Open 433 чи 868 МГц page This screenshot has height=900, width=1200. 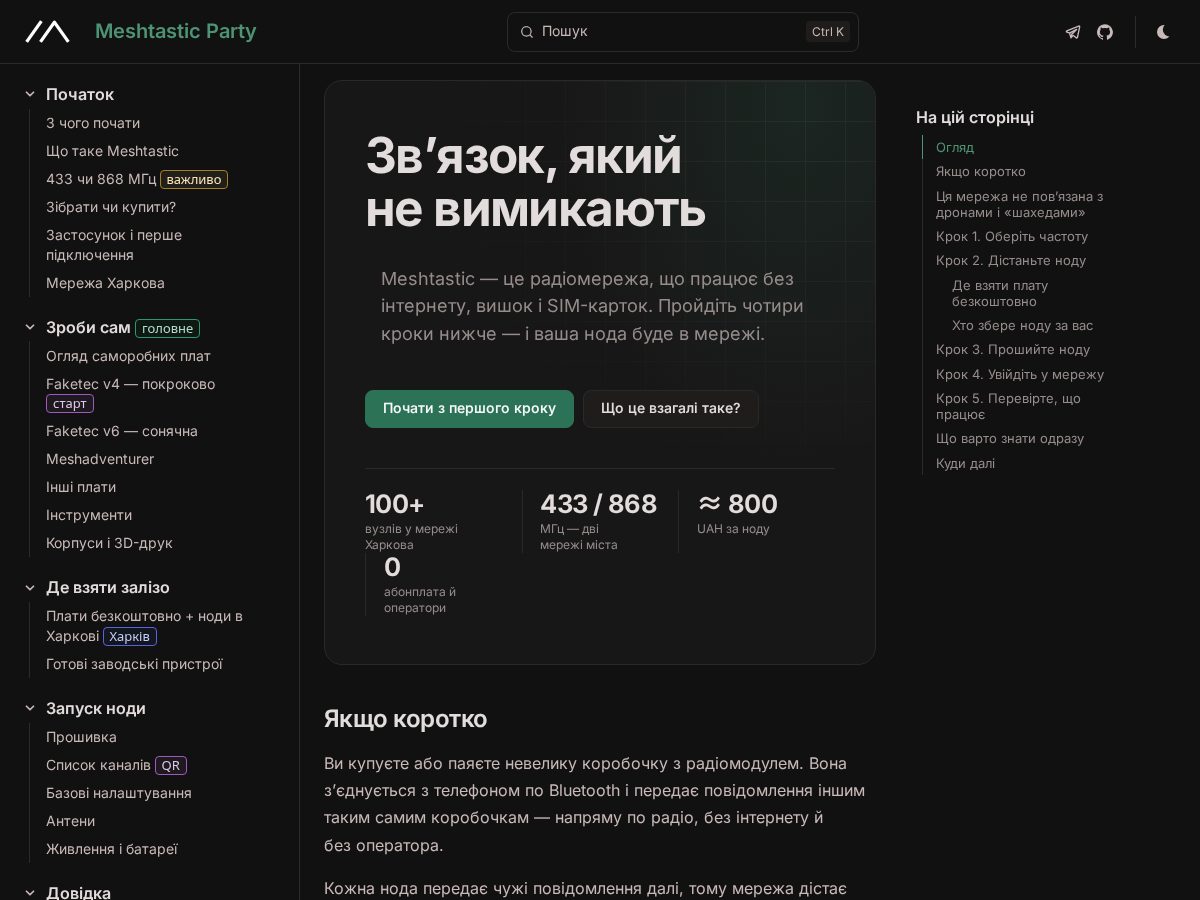click(x=101, y=179)
